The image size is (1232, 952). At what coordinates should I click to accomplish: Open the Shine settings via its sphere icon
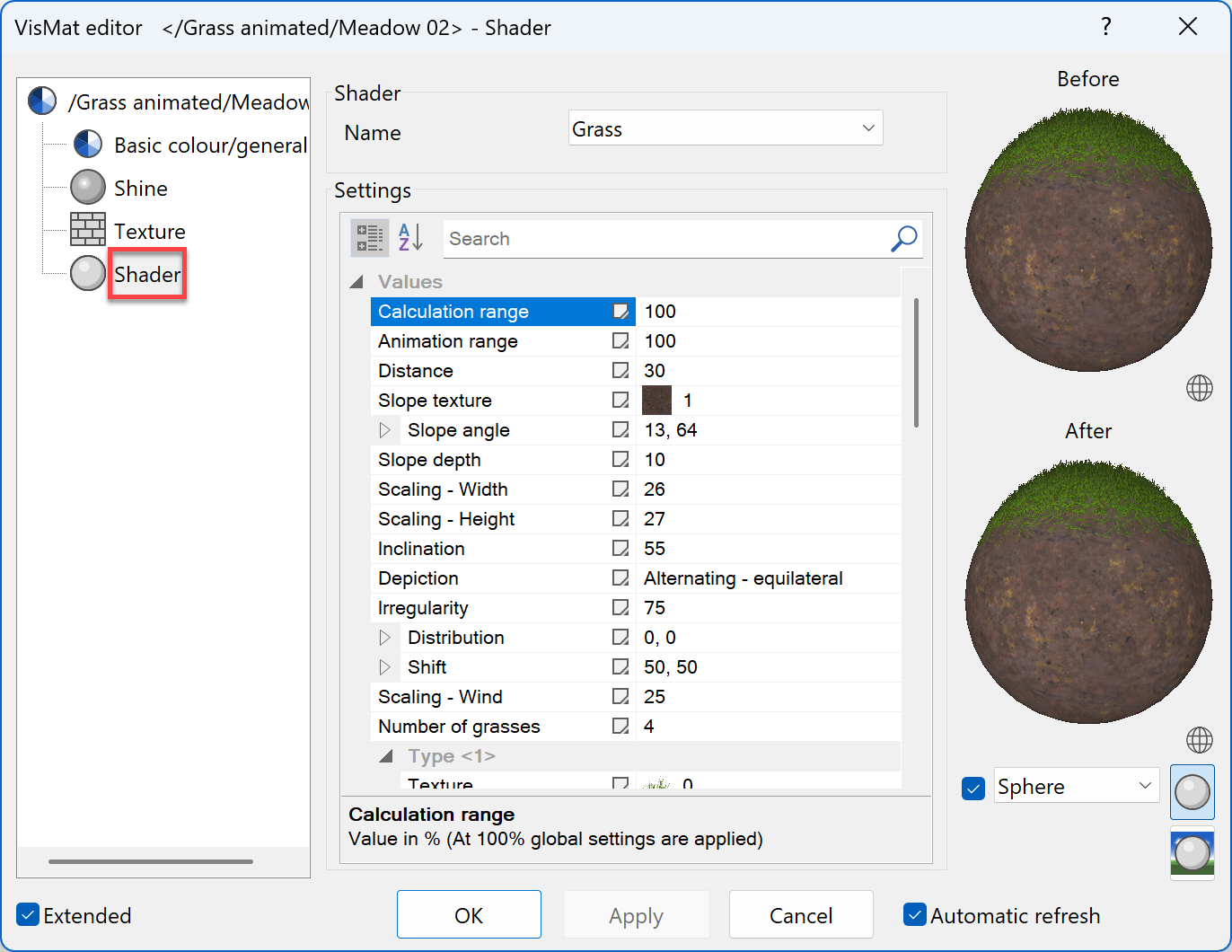pyautogui.click(x=87, y=187)
